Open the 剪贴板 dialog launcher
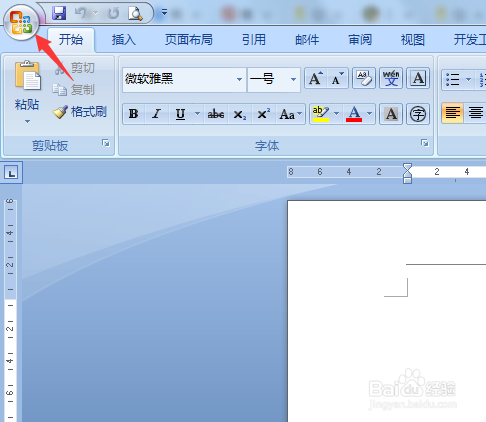 tap(106, 143)
